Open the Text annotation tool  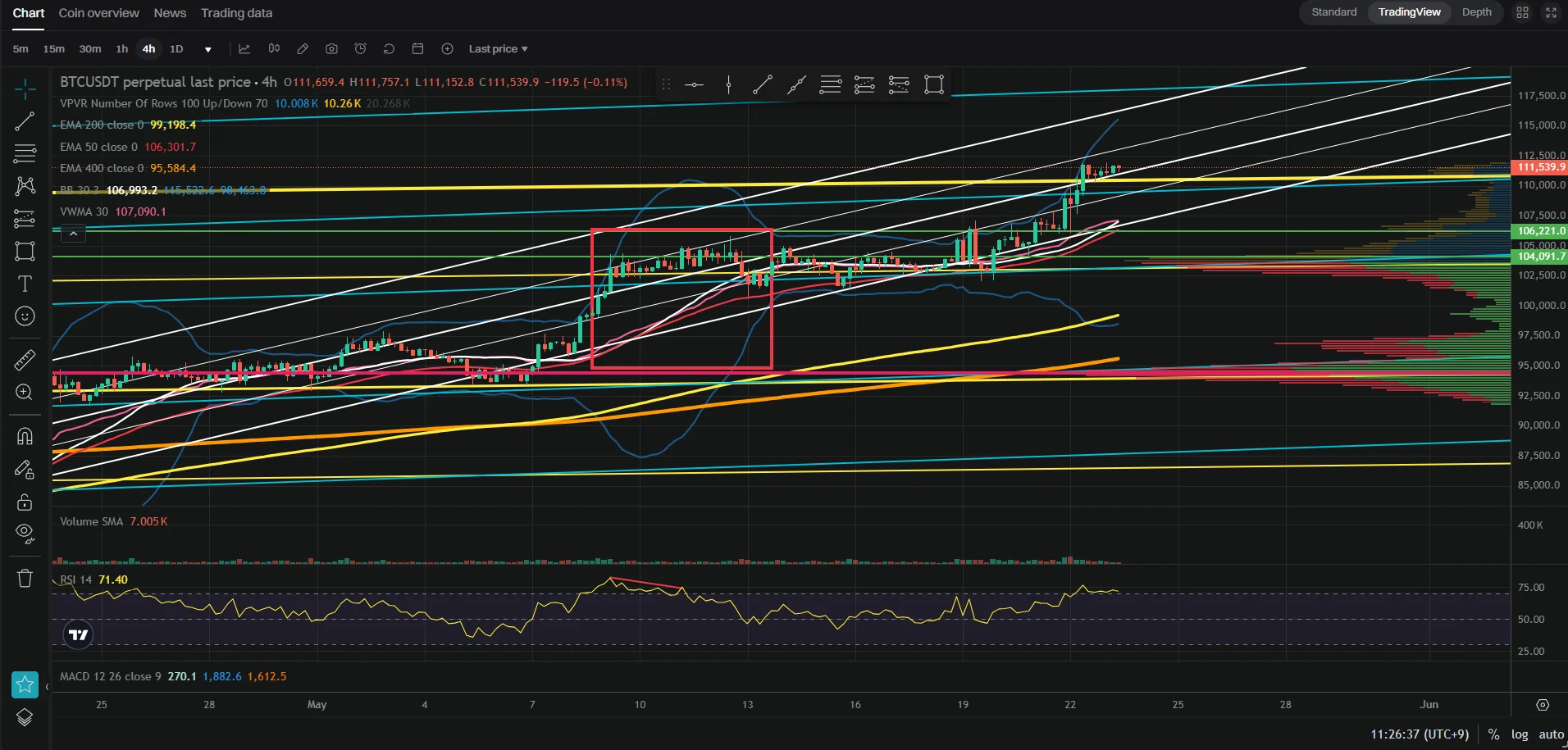click(x=25, y=284)
